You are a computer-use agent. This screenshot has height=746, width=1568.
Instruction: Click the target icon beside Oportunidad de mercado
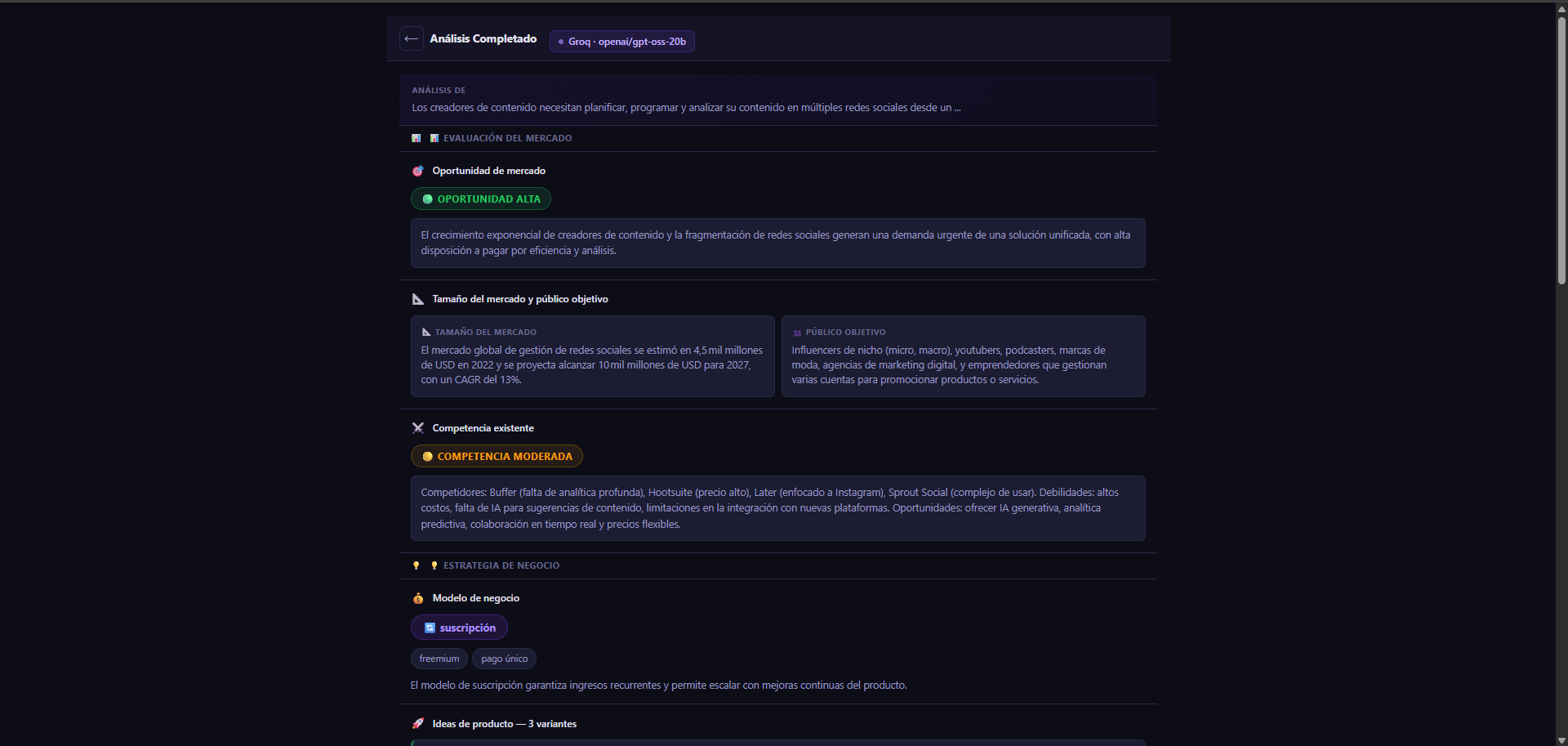[x=418, y=171]
